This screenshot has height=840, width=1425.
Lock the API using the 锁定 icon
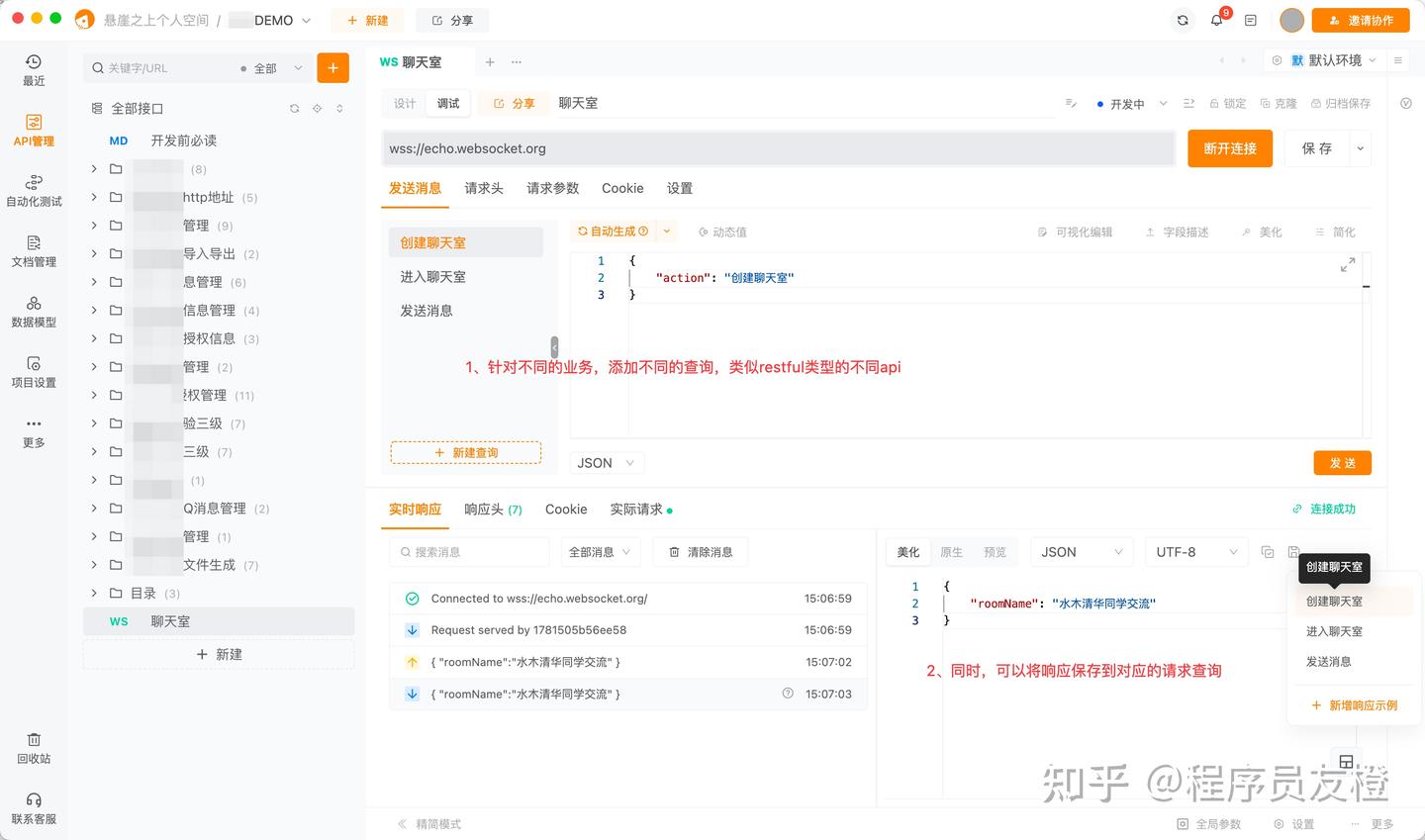click(x=1227, y=103)
